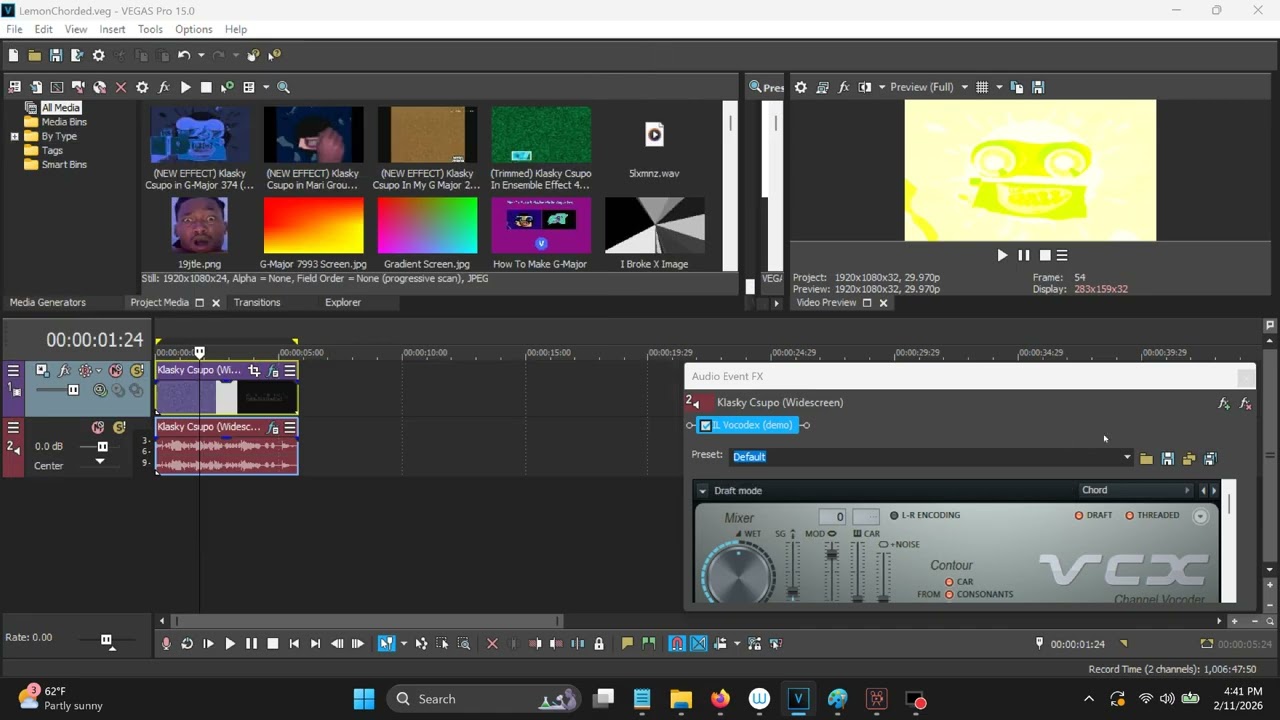Viewport: 1280px width, 720px height.
Task: Open the preview overlays dropdown arrow
Action: [x=999, y=87]
